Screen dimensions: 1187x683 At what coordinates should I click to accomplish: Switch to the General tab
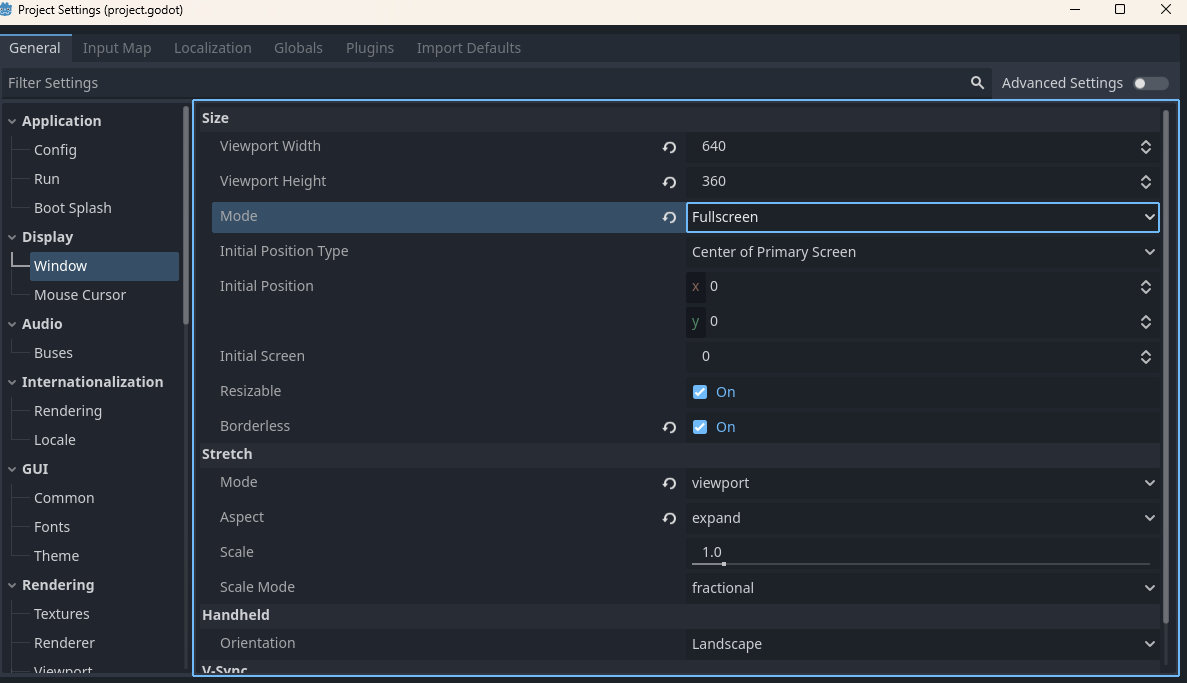point(35,48)
